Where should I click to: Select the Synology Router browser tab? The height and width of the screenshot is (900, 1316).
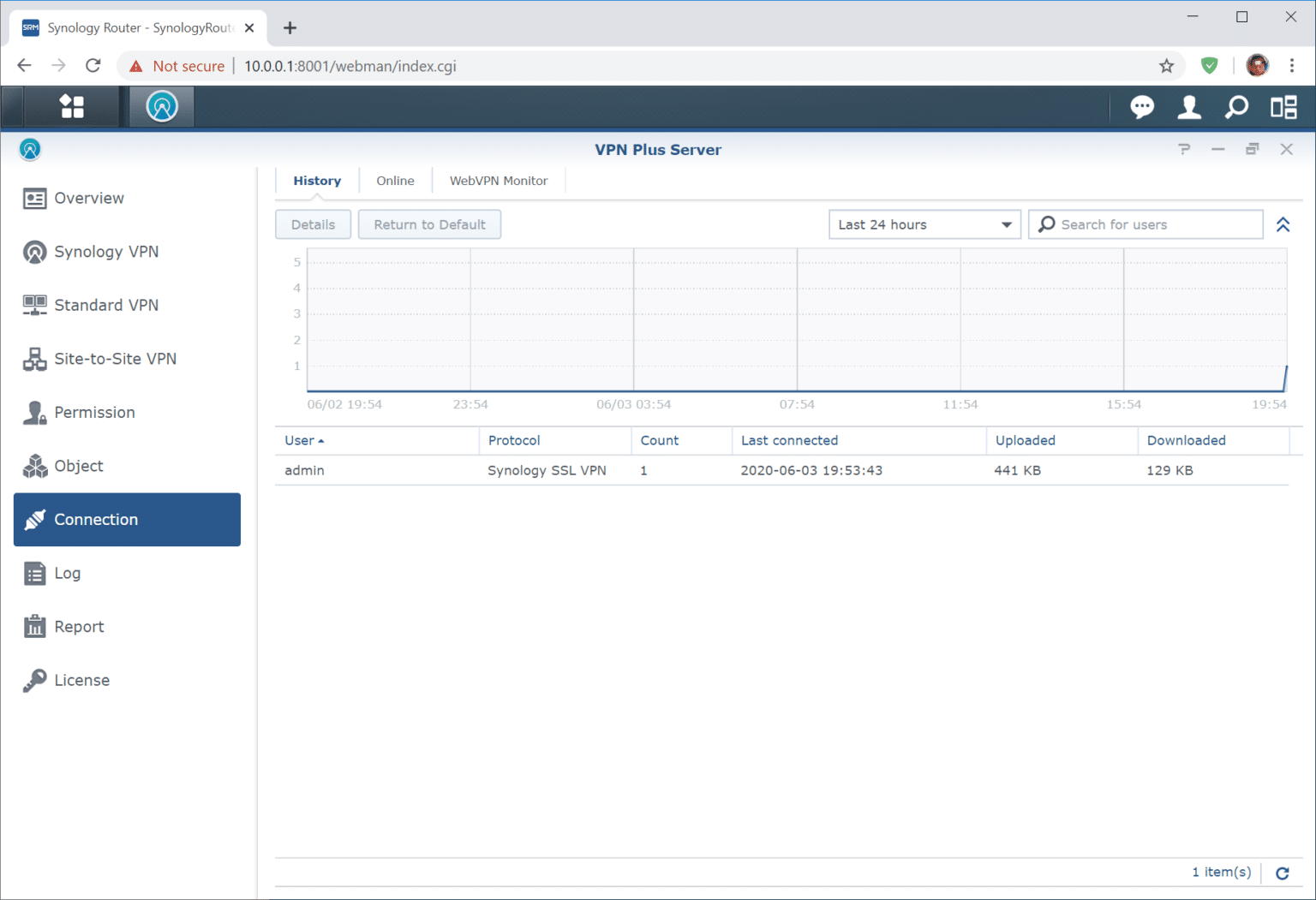click(x=138, y=28)
